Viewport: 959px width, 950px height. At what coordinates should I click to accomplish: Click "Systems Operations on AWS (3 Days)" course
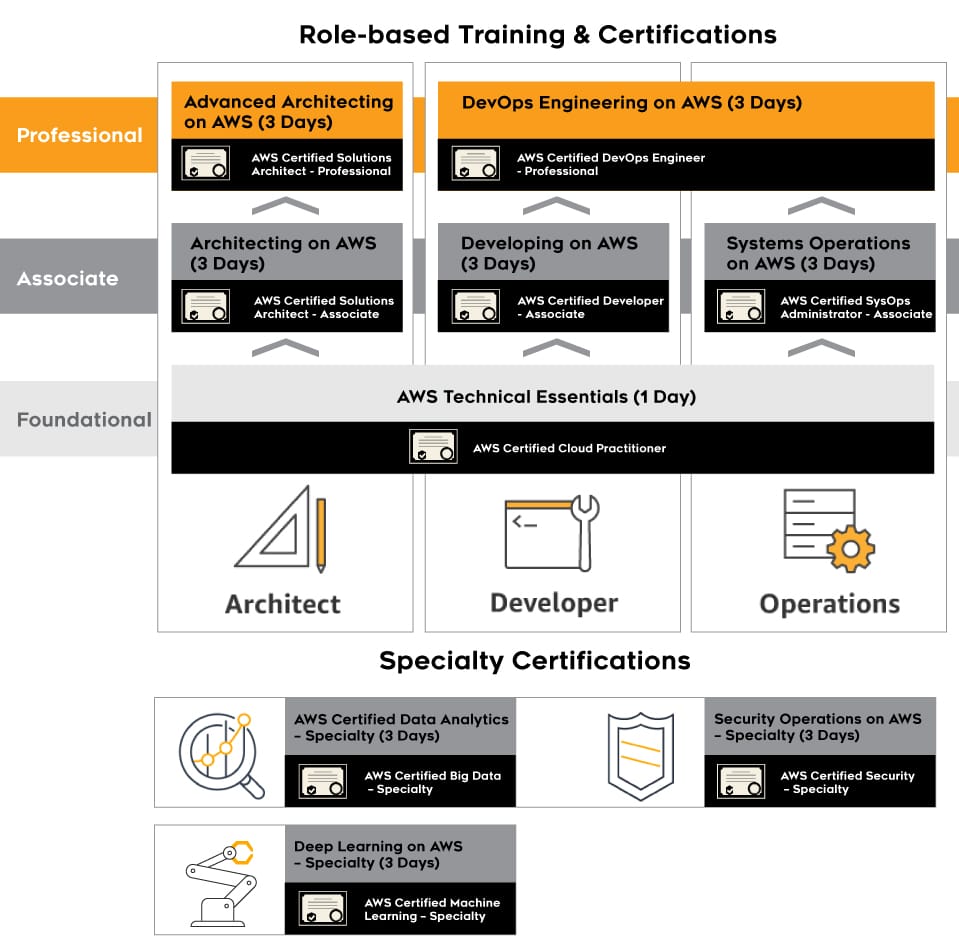818,253
